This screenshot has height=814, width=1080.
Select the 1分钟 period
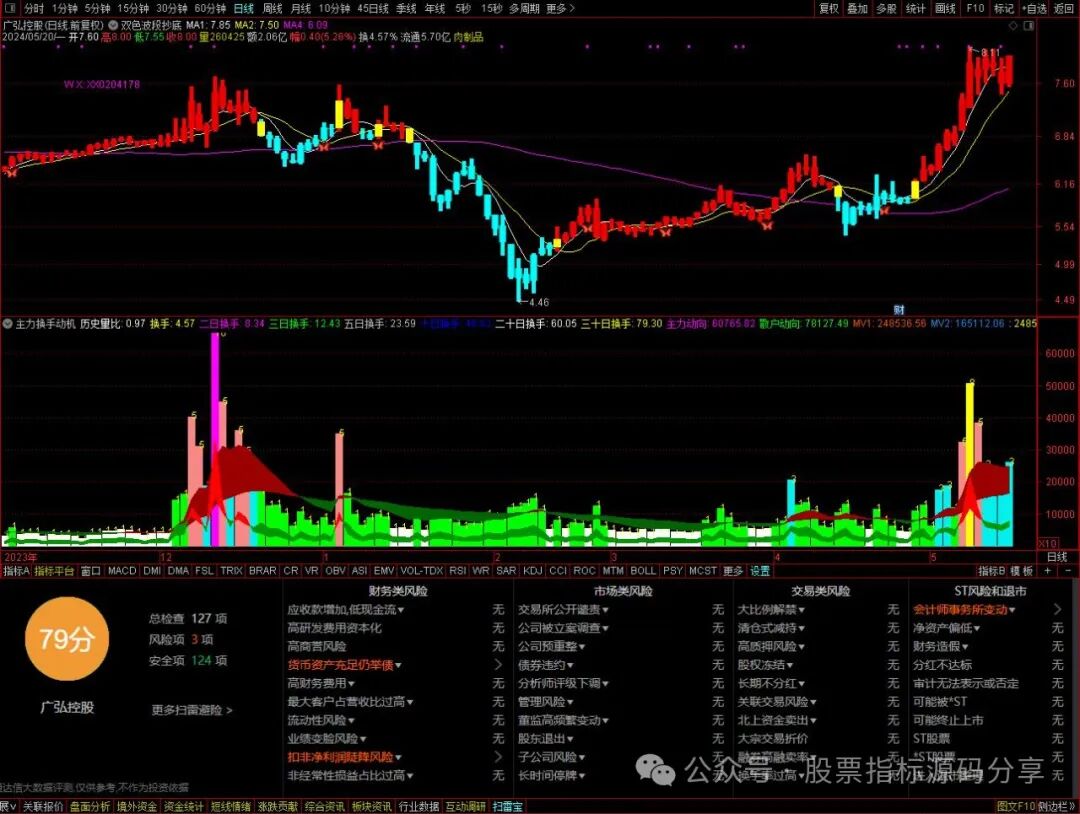click(64, 8)
